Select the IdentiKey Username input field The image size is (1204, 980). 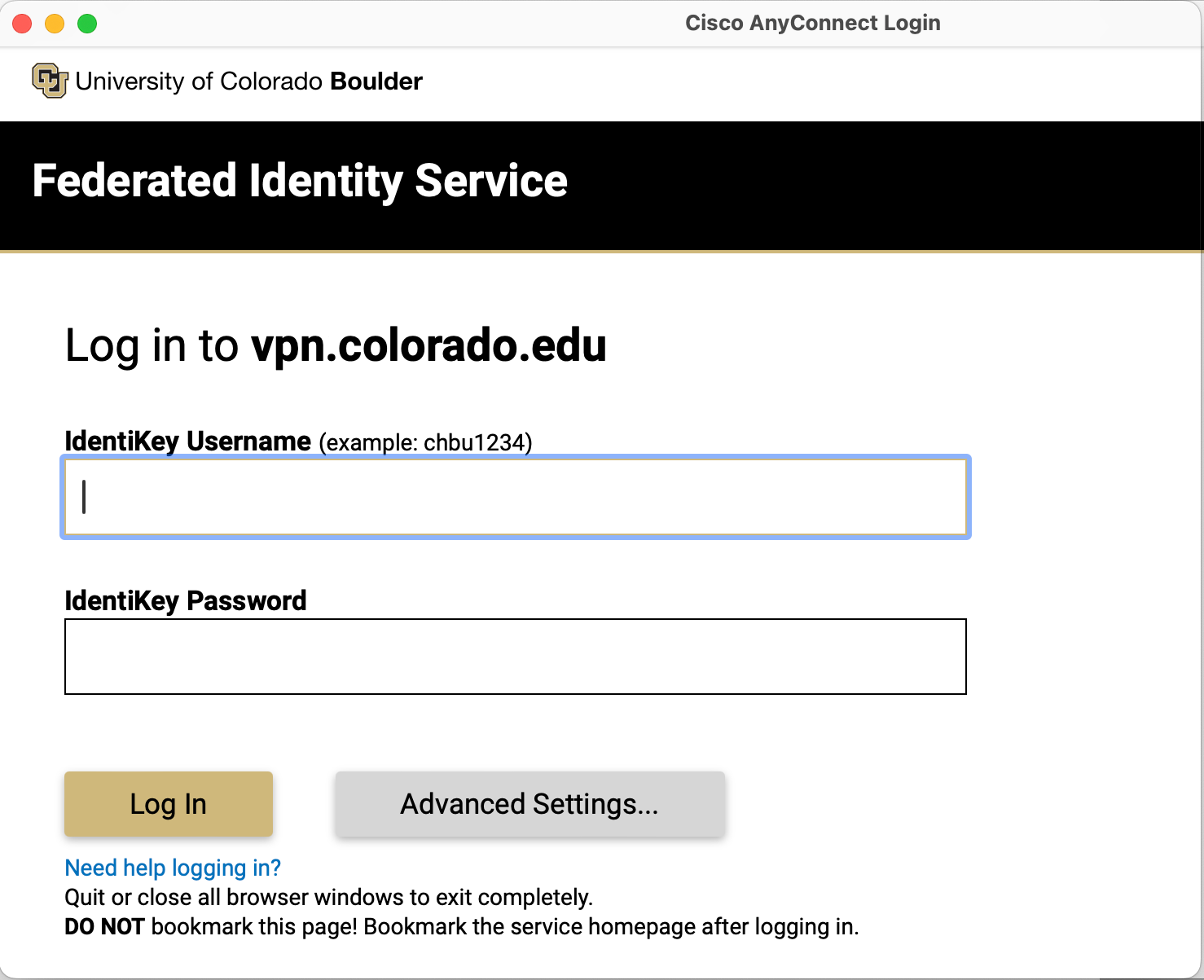point(515,497)
